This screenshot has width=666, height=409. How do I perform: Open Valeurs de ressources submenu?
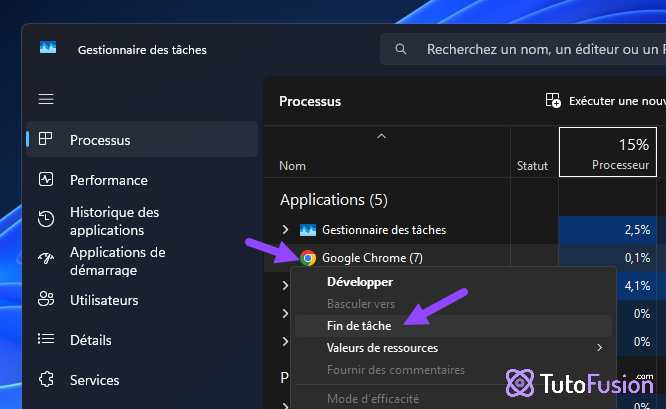pos(453,348)
